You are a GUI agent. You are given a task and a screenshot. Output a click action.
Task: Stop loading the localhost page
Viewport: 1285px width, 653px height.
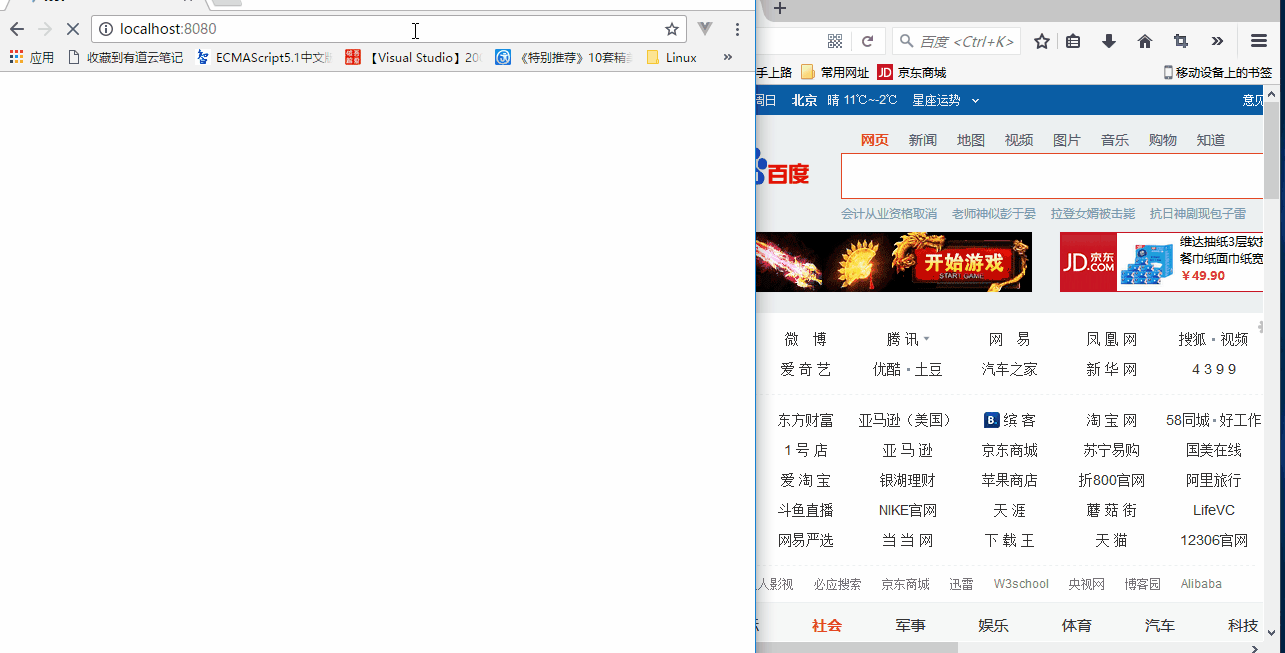72,29
